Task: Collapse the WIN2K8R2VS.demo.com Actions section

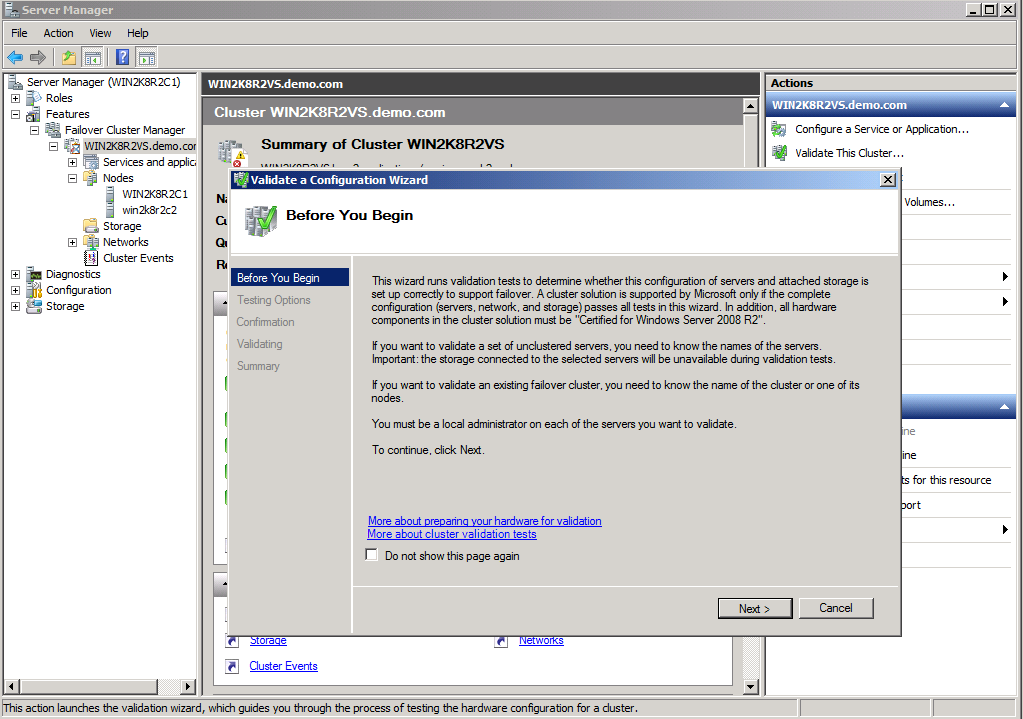Action: pos(1004,105)
